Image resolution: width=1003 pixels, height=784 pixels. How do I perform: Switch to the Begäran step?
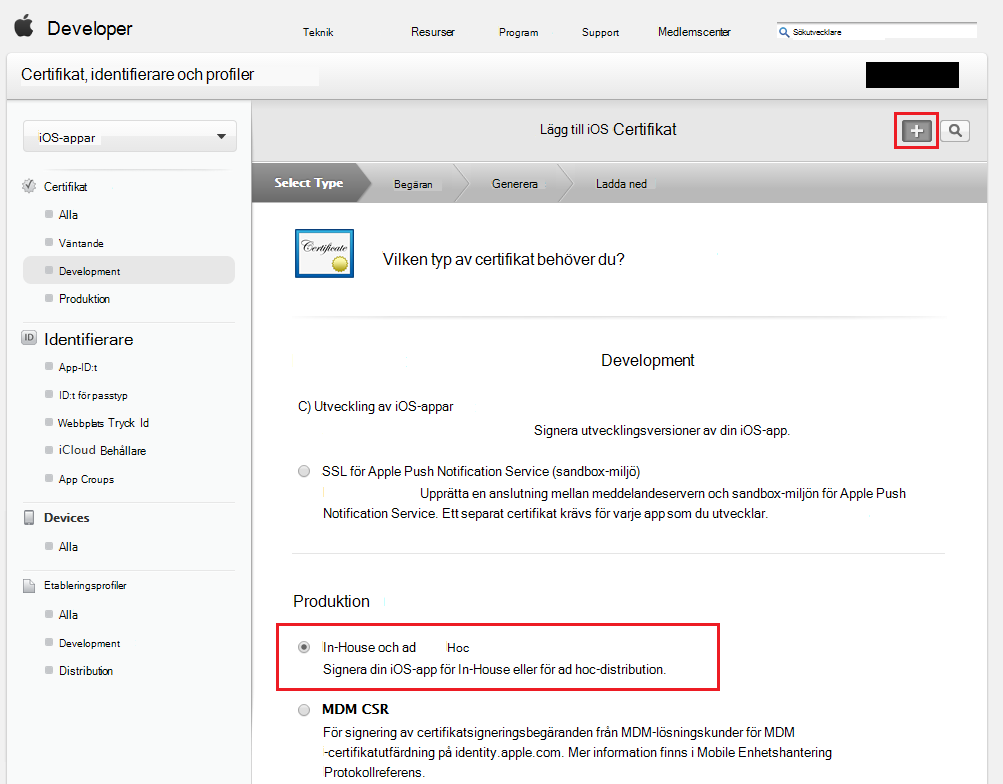(x=414, y=183)
